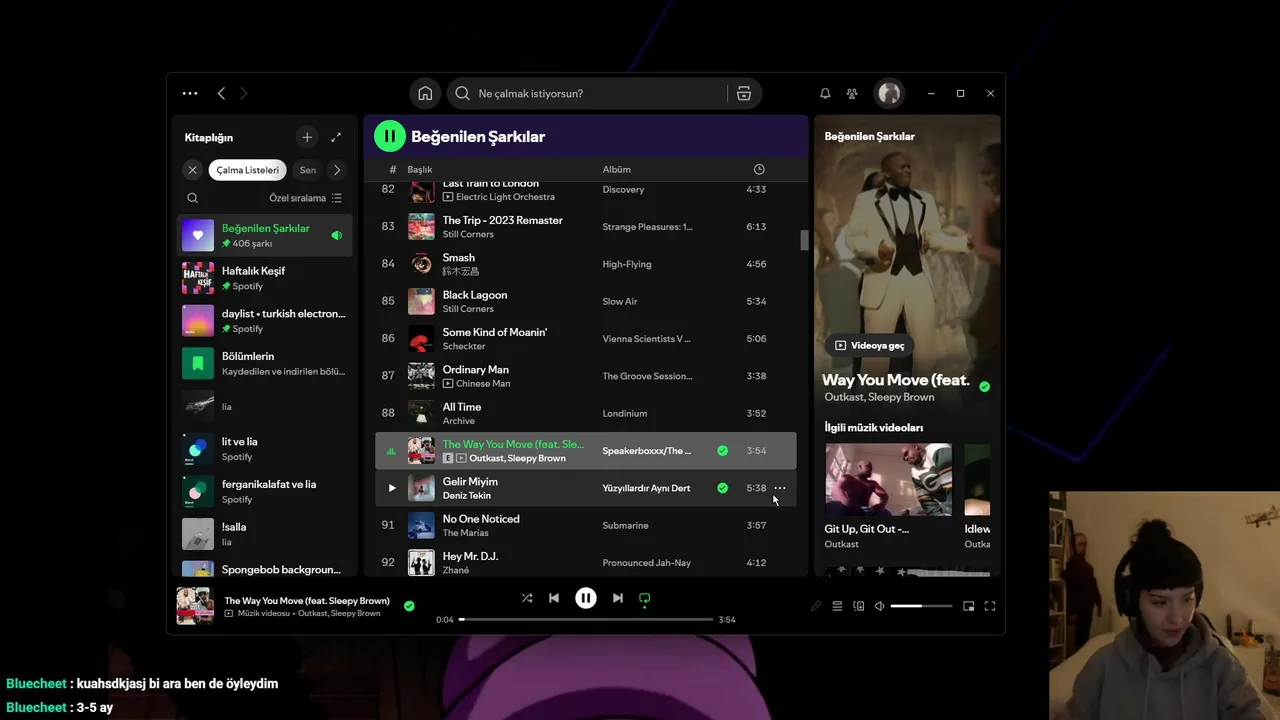Open the Özel sıralama sort dropdown
Screen dimensions: 1280x720
coord(305,198)
